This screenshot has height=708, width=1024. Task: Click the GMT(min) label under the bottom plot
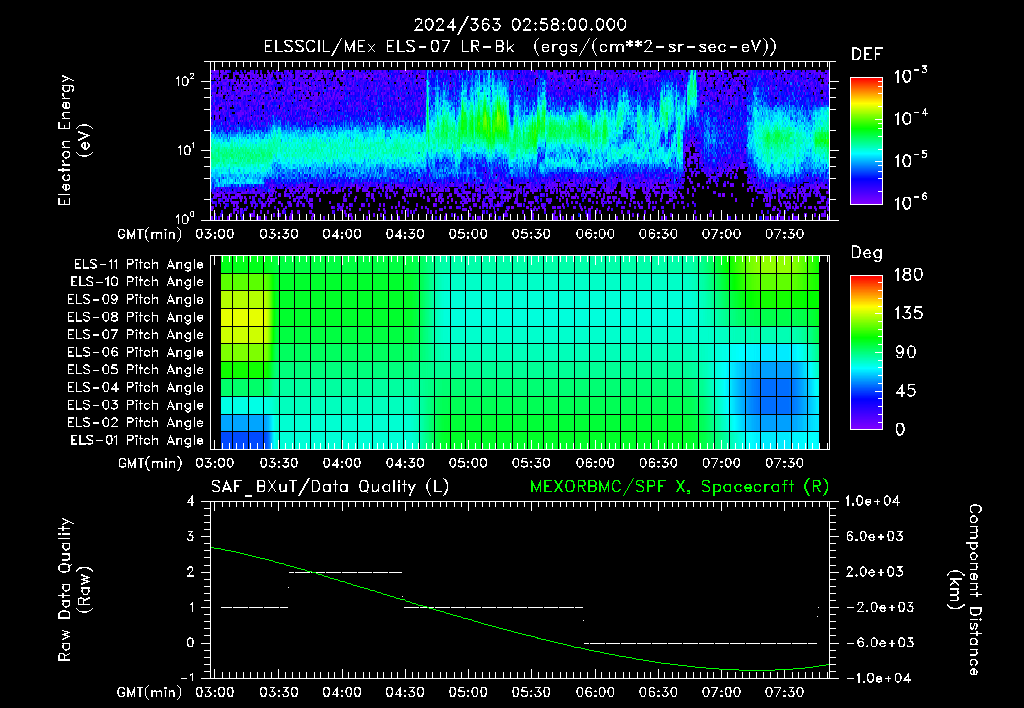(150, 693)
